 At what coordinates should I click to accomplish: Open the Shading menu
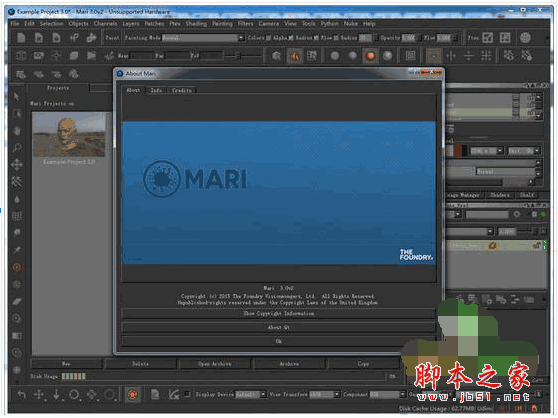click(196, 24)
